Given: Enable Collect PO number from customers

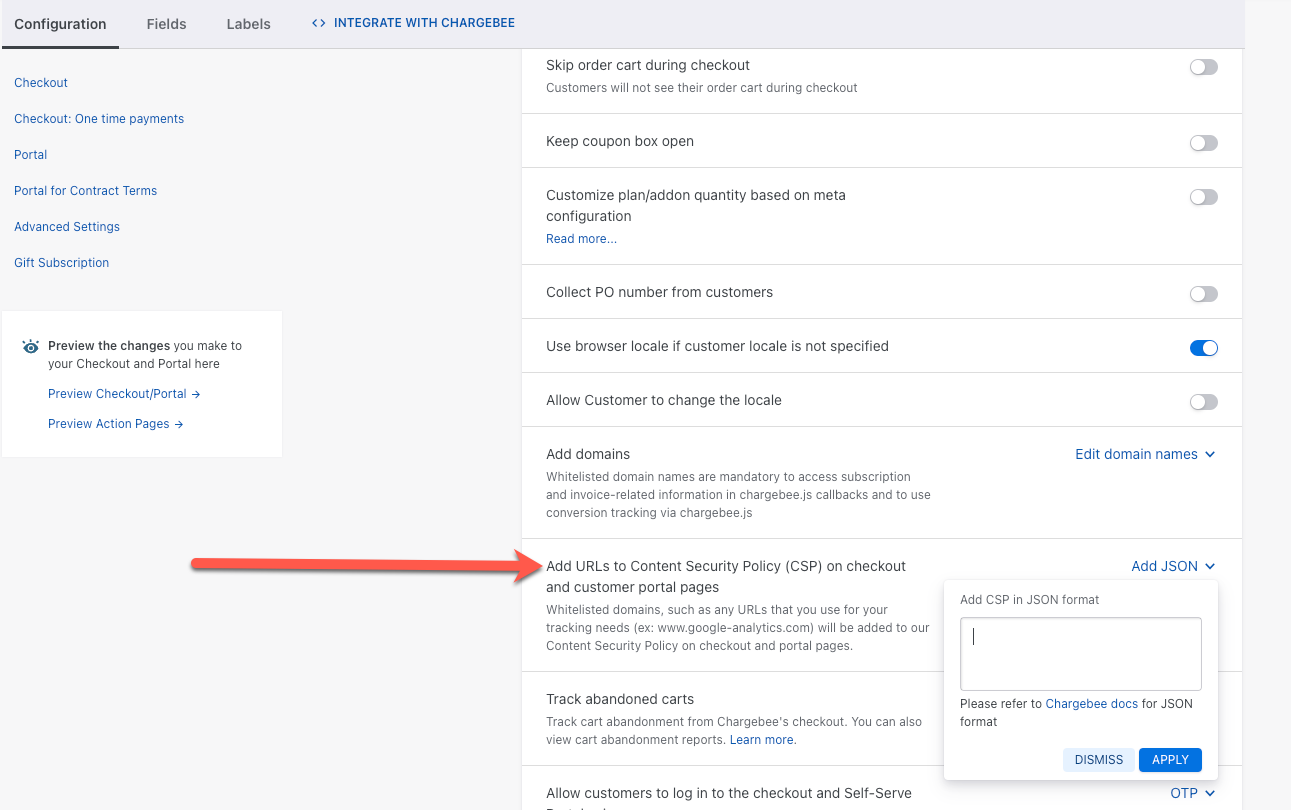Looking at the screenshot, I should [x=1203, y=294].
